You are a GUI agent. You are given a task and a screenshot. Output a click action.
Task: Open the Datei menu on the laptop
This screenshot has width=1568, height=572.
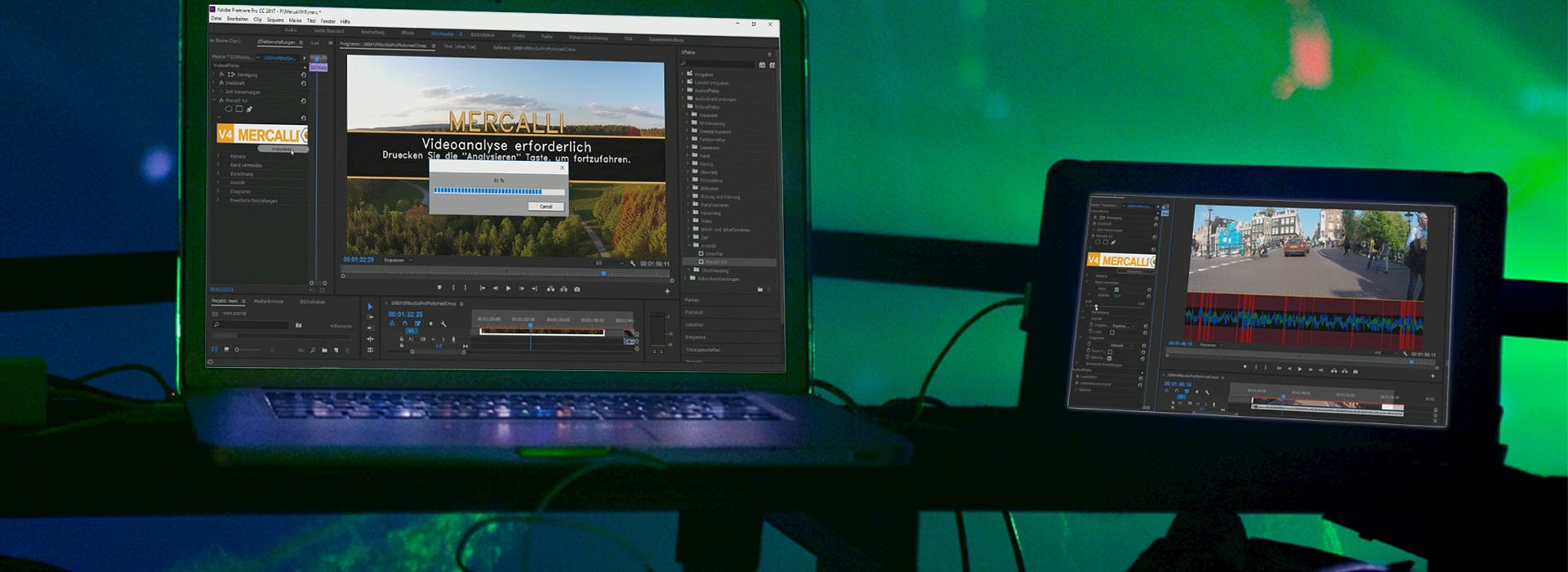coord(216,19)
